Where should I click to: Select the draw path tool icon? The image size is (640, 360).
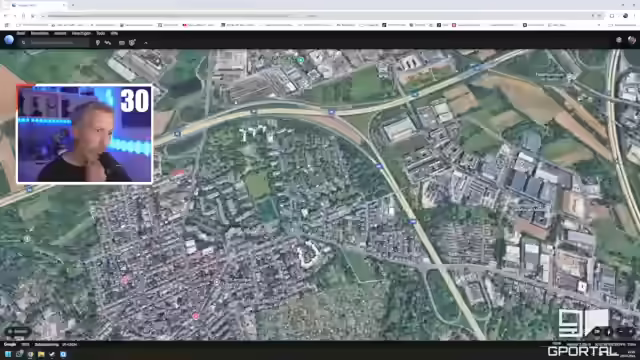(x=108, y=42)
